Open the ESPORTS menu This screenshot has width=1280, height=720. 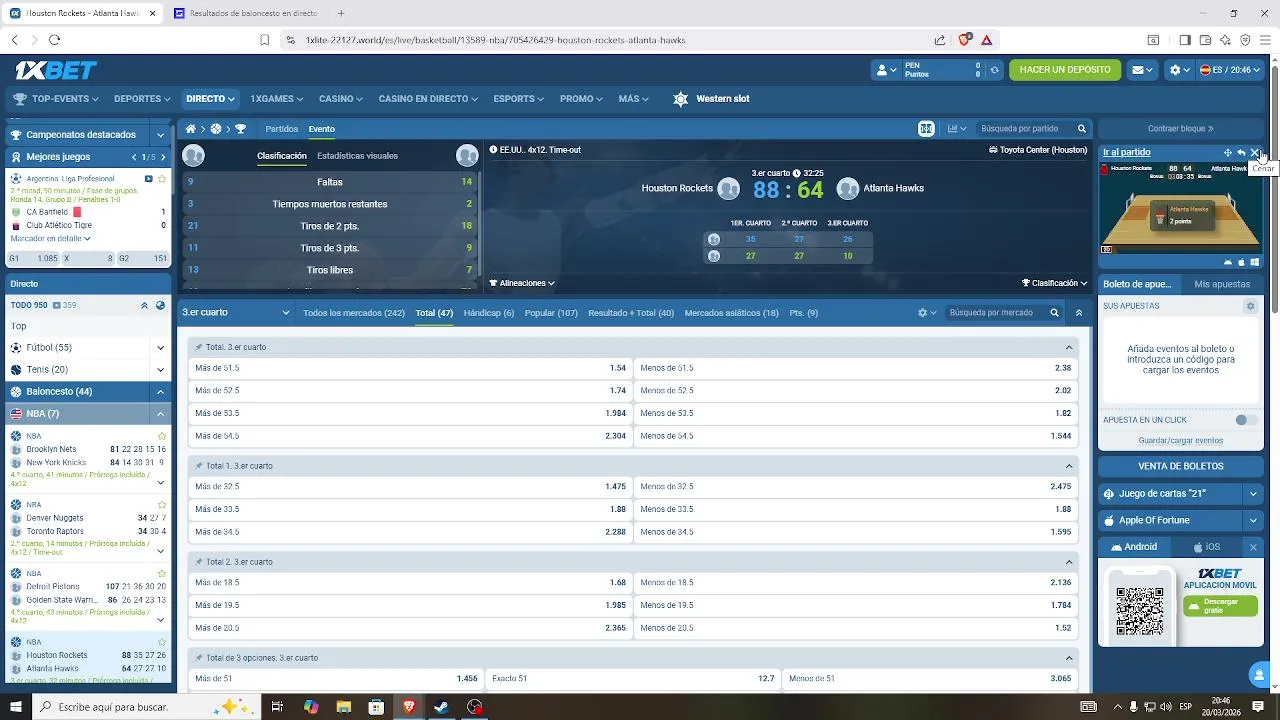(518, 99)
